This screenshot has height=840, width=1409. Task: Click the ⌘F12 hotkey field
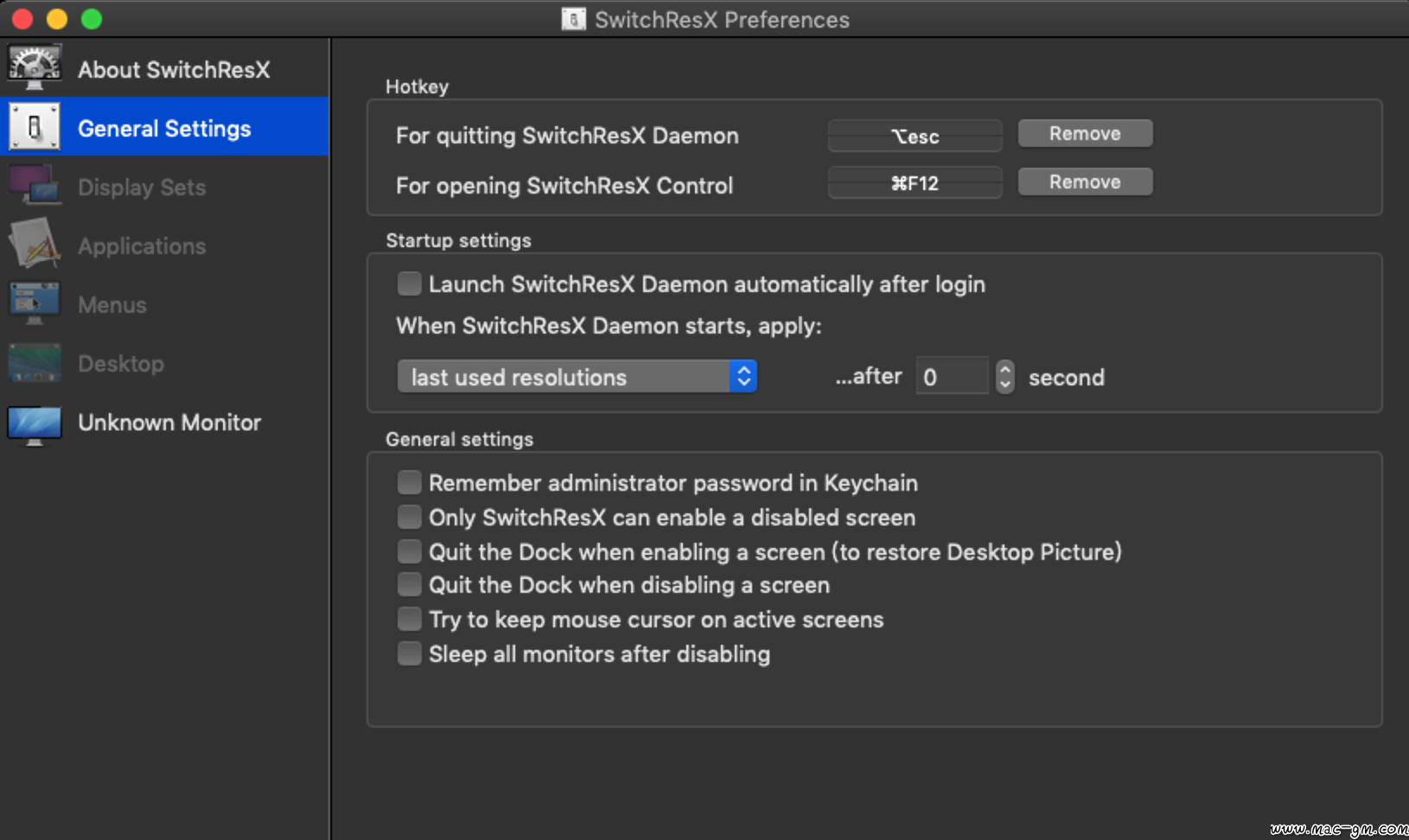click(915, 183)
